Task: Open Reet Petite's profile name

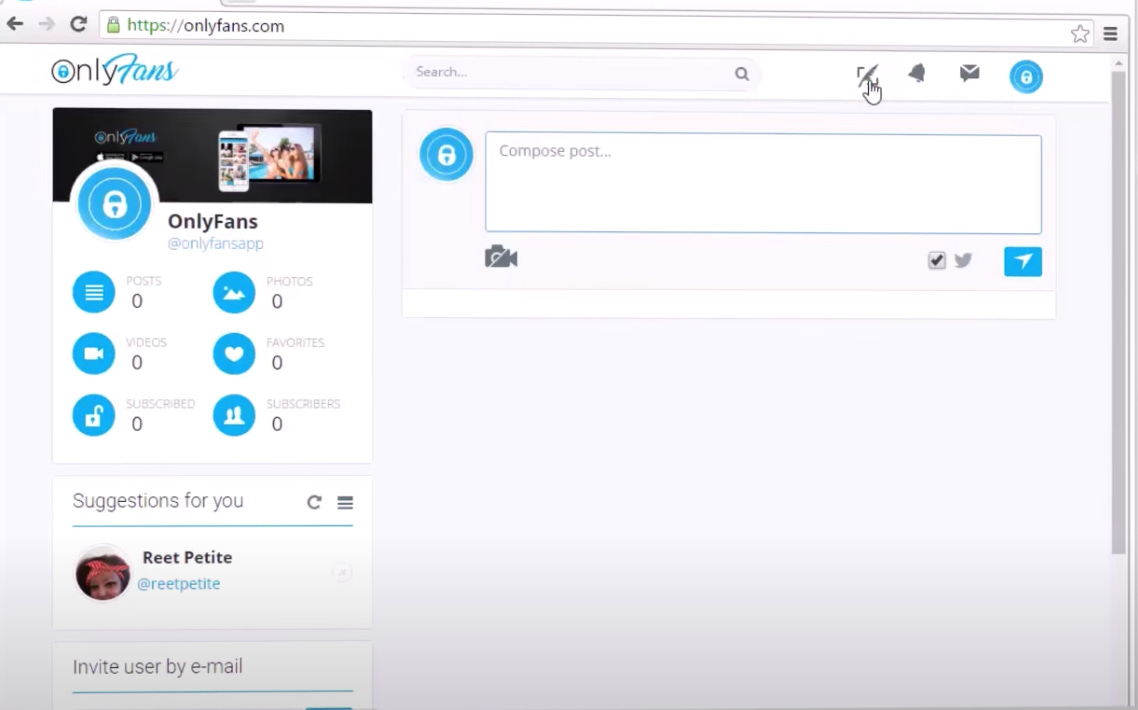Action: point(187,558)
